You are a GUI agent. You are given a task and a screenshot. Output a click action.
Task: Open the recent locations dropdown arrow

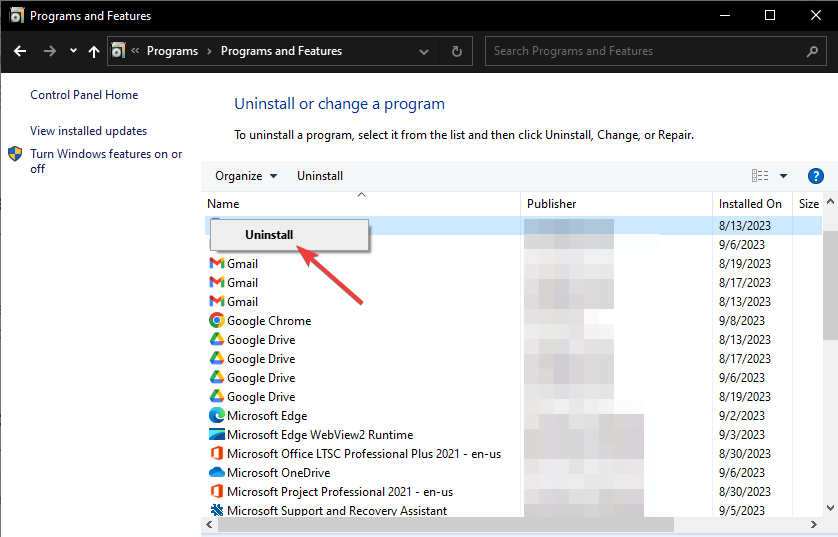73,51
